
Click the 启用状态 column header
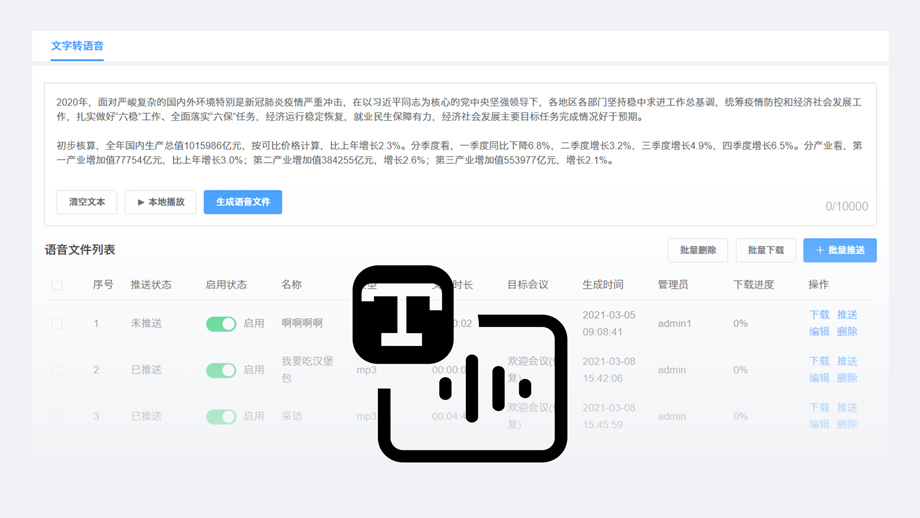tap(226, 285)
